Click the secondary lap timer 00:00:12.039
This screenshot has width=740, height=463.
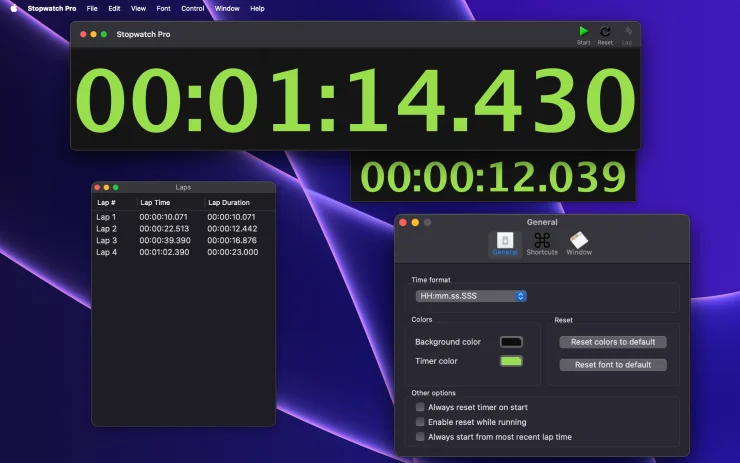click(x=493, y=177)
